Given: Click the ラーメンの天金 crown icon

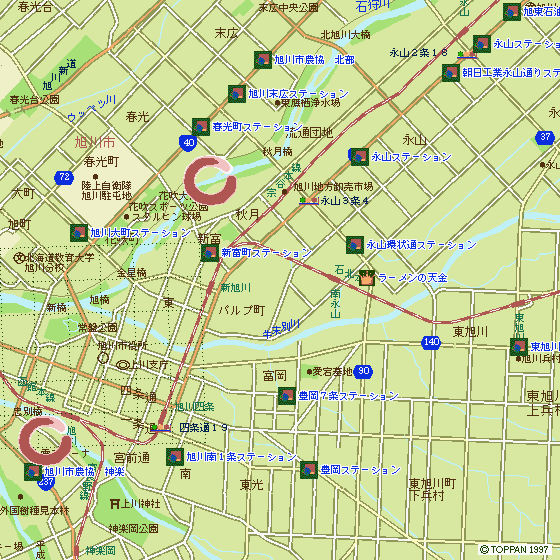Looking at the screenshot, I should tap(367, 278).
